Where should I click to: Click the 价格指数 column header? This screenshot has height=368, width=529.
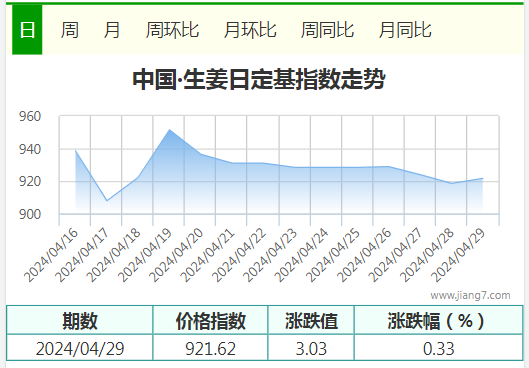[210, 320]
